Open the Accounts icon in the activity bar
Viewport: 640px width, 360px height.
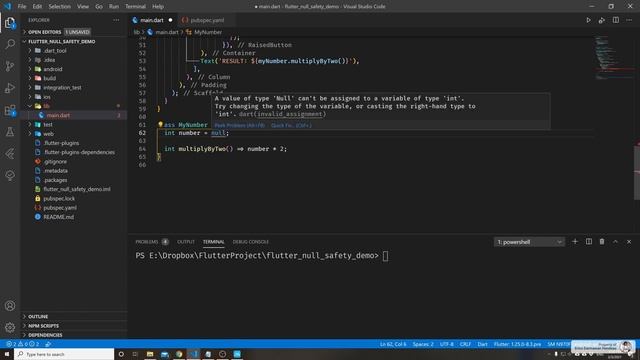point(10,306)
